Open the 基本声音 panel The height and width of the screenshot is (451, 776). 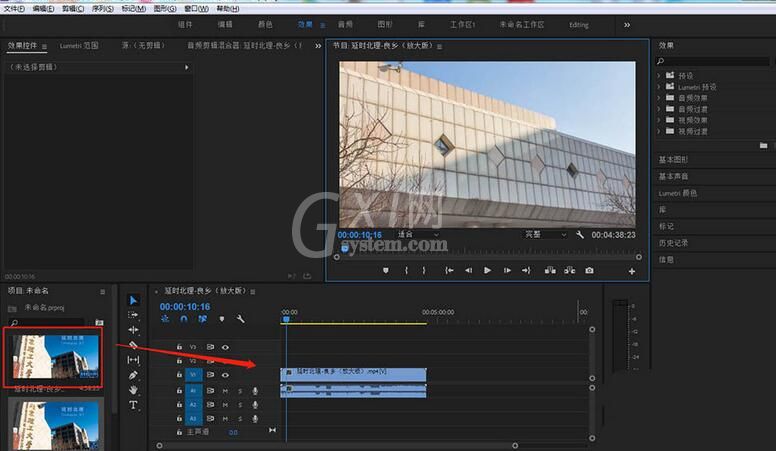coord(673,176)
